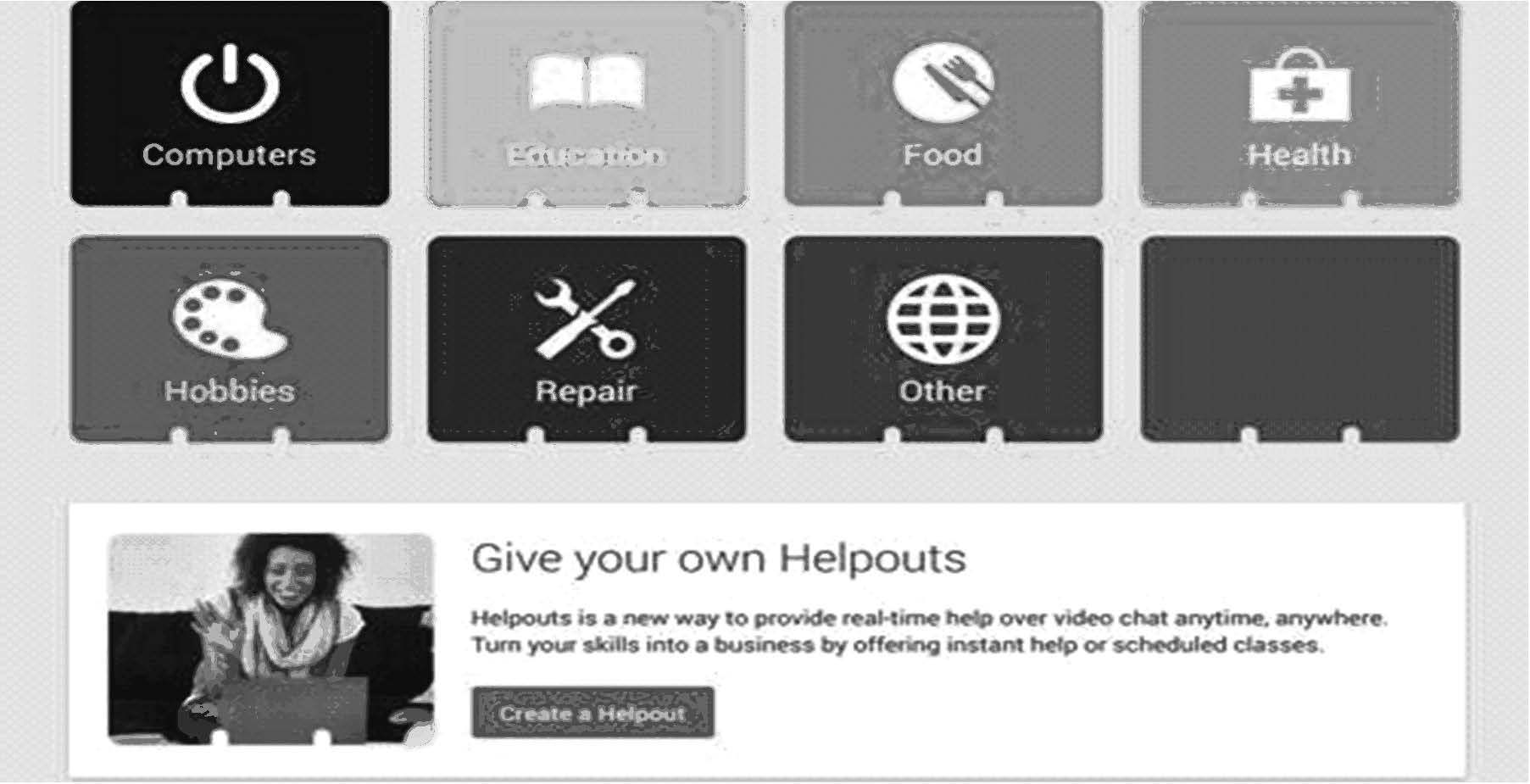Viewport: 1530px width, 784px height.
Task: Click the Repair wrench and screwdriver icon
Action: (586, 319)
